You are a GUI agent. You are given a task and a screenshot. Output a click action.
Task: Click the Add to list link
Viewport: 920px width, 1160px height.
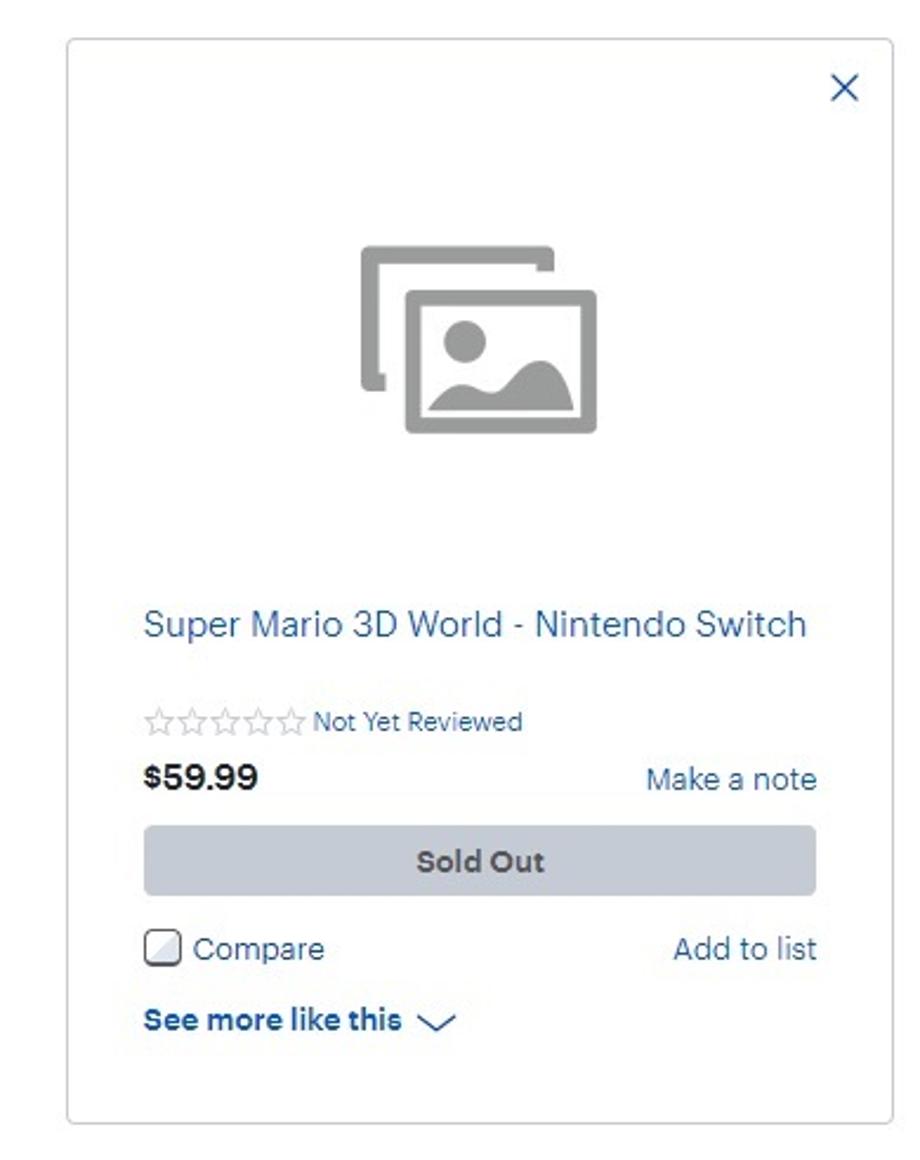point(745,949)
